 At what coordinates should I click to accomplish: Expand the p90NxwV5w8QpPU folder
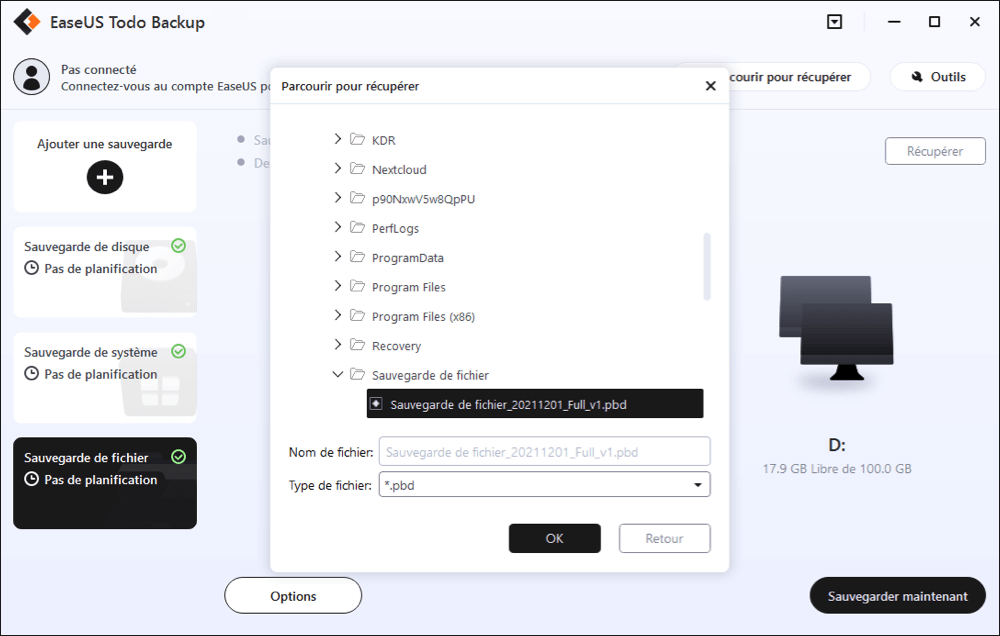[x=337, y=198]
